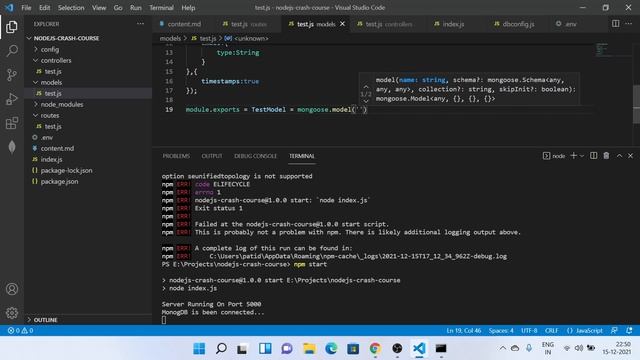
Task: Split the editor to the right
Action: click(616, 24)
